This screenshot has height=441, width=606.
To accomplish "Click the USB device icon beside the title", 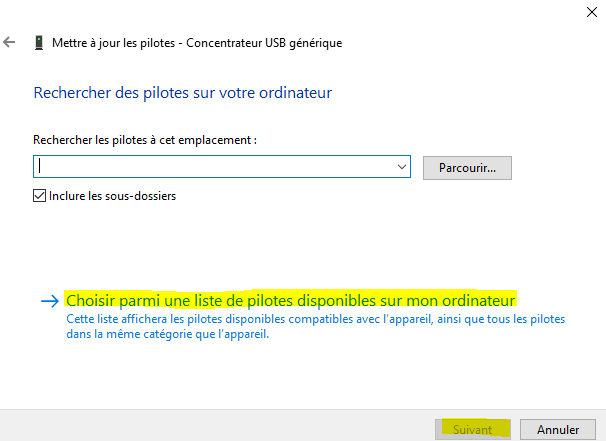I will pyautogui.click(x=38, y=43).
